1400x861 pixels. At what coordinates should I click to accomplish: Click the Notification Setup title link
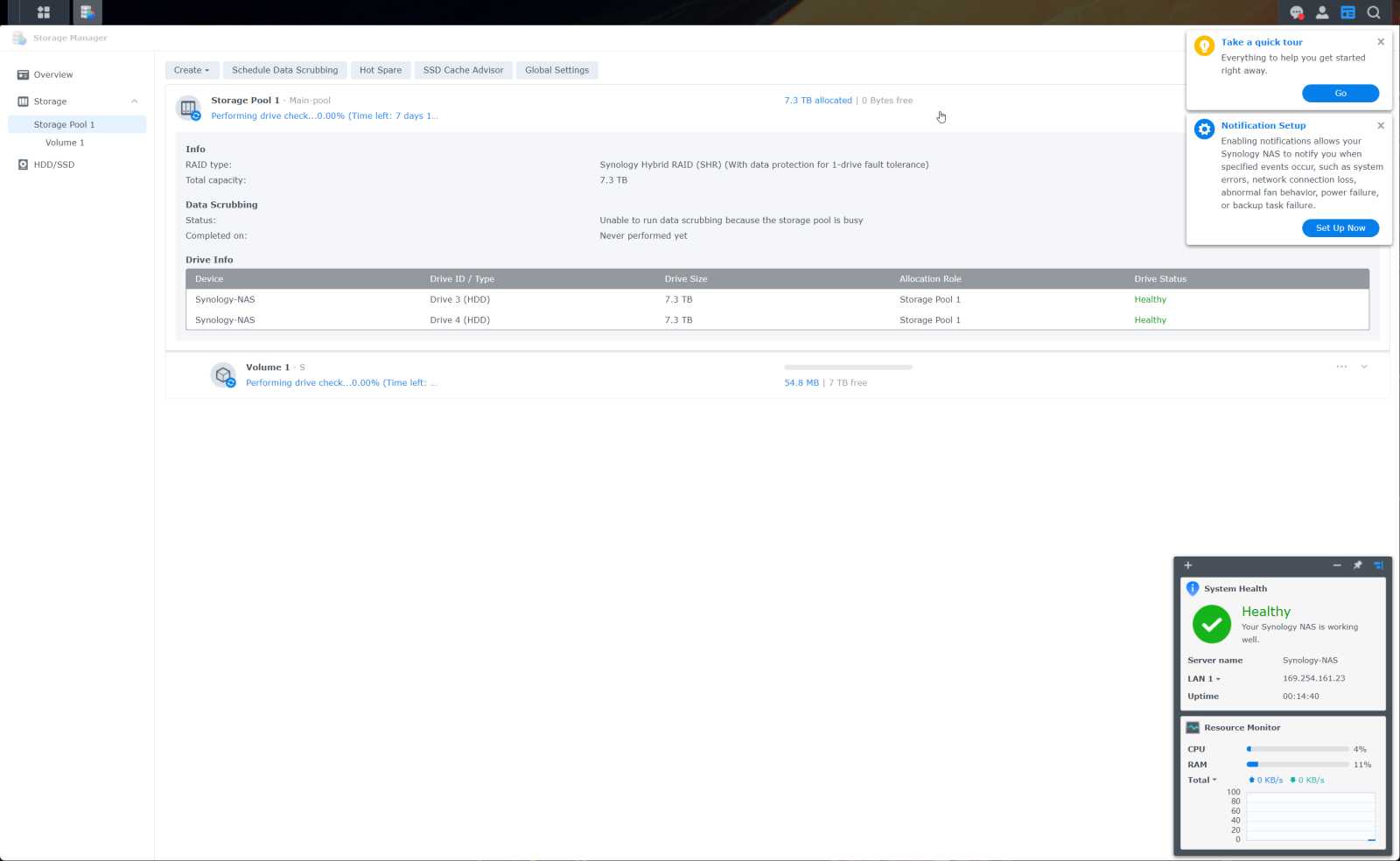tap(1263, 125)
